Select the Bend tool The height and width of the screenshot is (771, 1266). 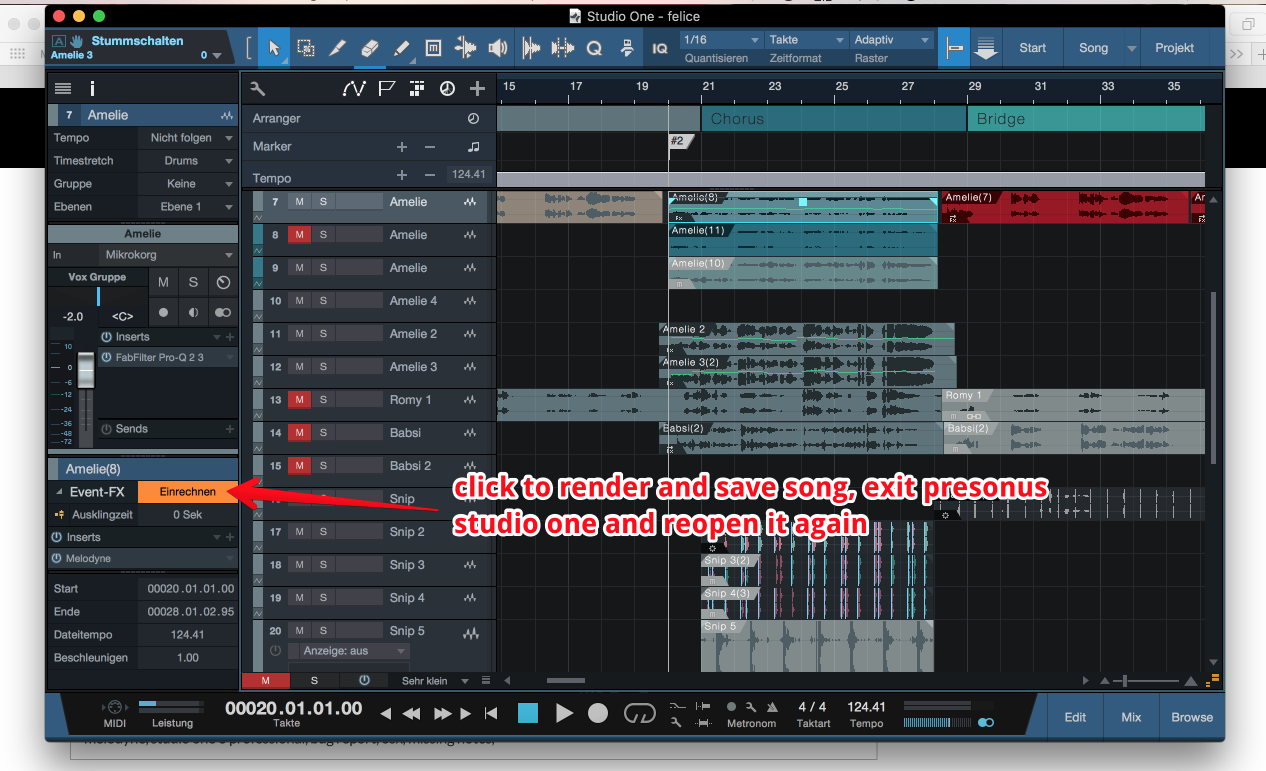pyautogui.click(x=465, y=48)
